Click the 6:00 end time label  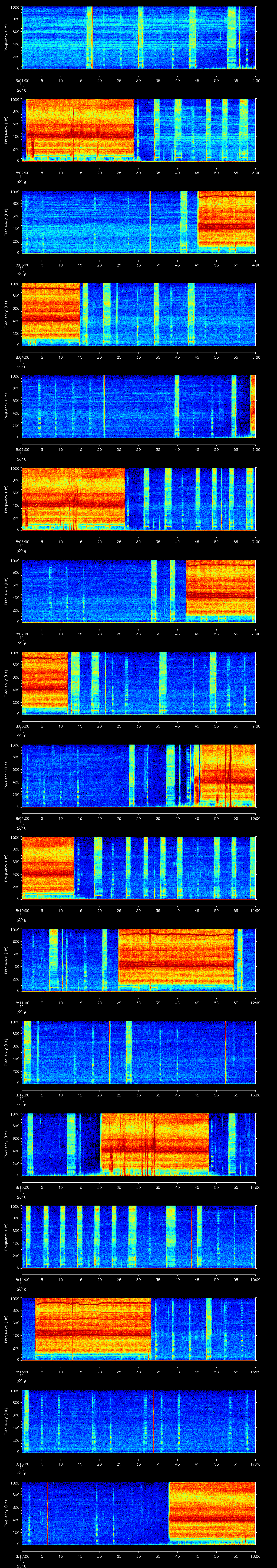pos(256,450)
